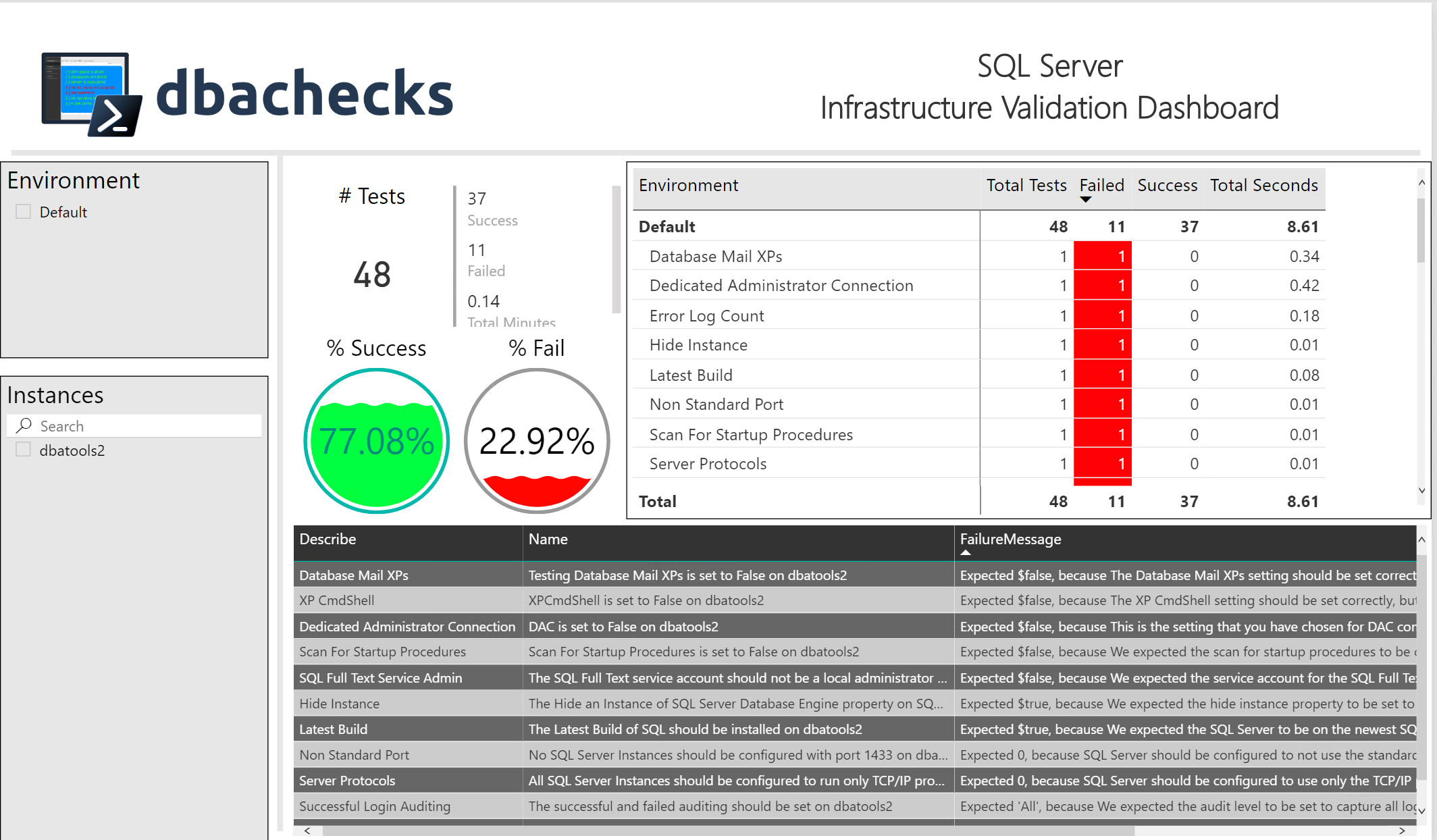Viewport: 1437px width, 840px height.
Task: Click the sort arrow under Failed column
Action: [1086, 200]
